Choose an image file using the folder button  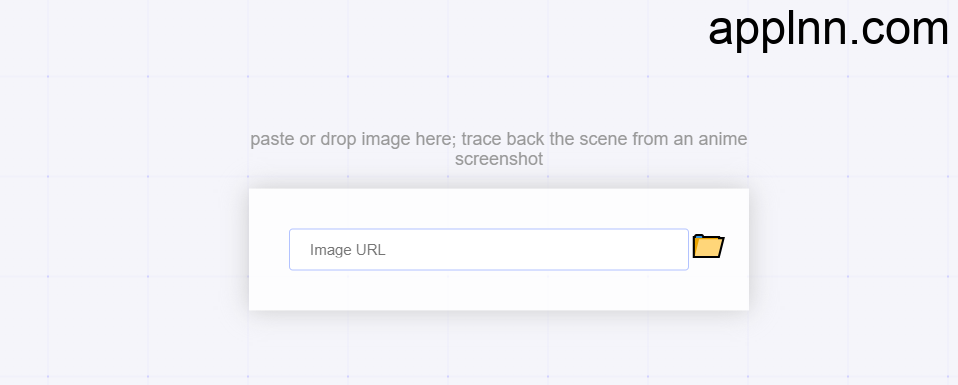(708, 246)
